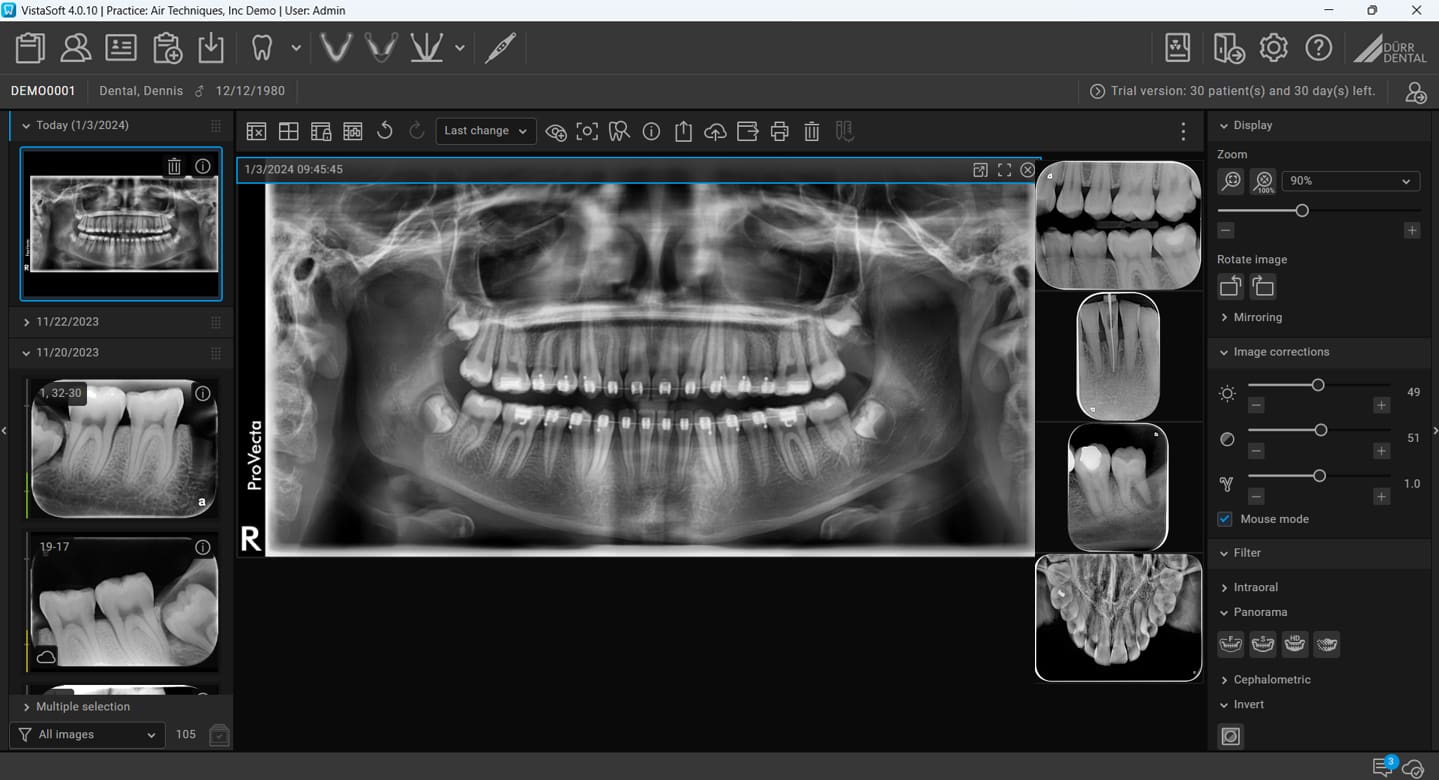Expand the Cephalometric filter section
The width and height of the screenshot is (1439, 780).
(x=1271, y=680)
